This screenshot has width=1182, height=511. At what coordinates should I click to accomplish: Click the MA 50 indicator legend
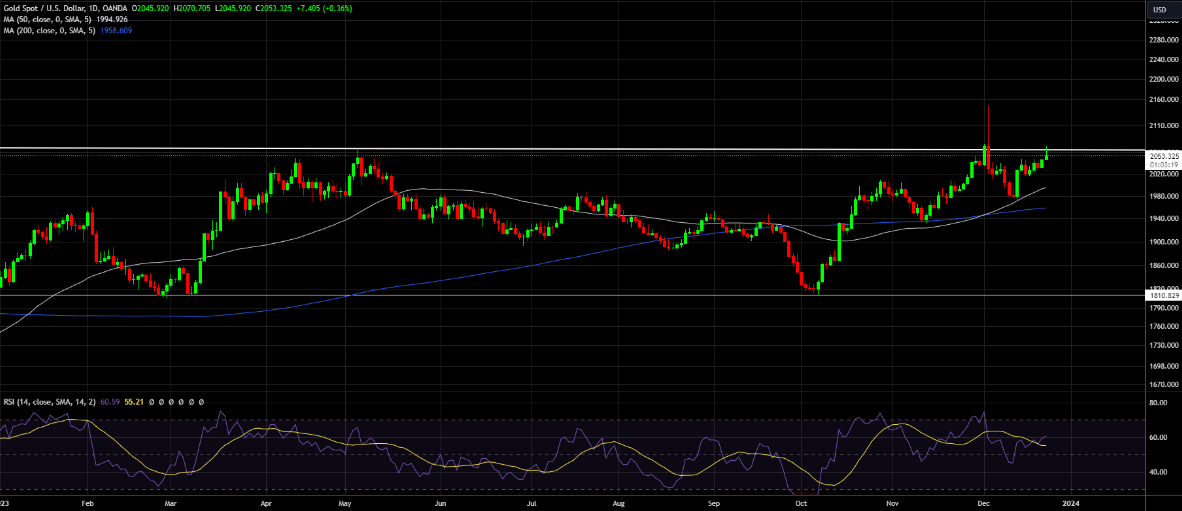(47, 19)
